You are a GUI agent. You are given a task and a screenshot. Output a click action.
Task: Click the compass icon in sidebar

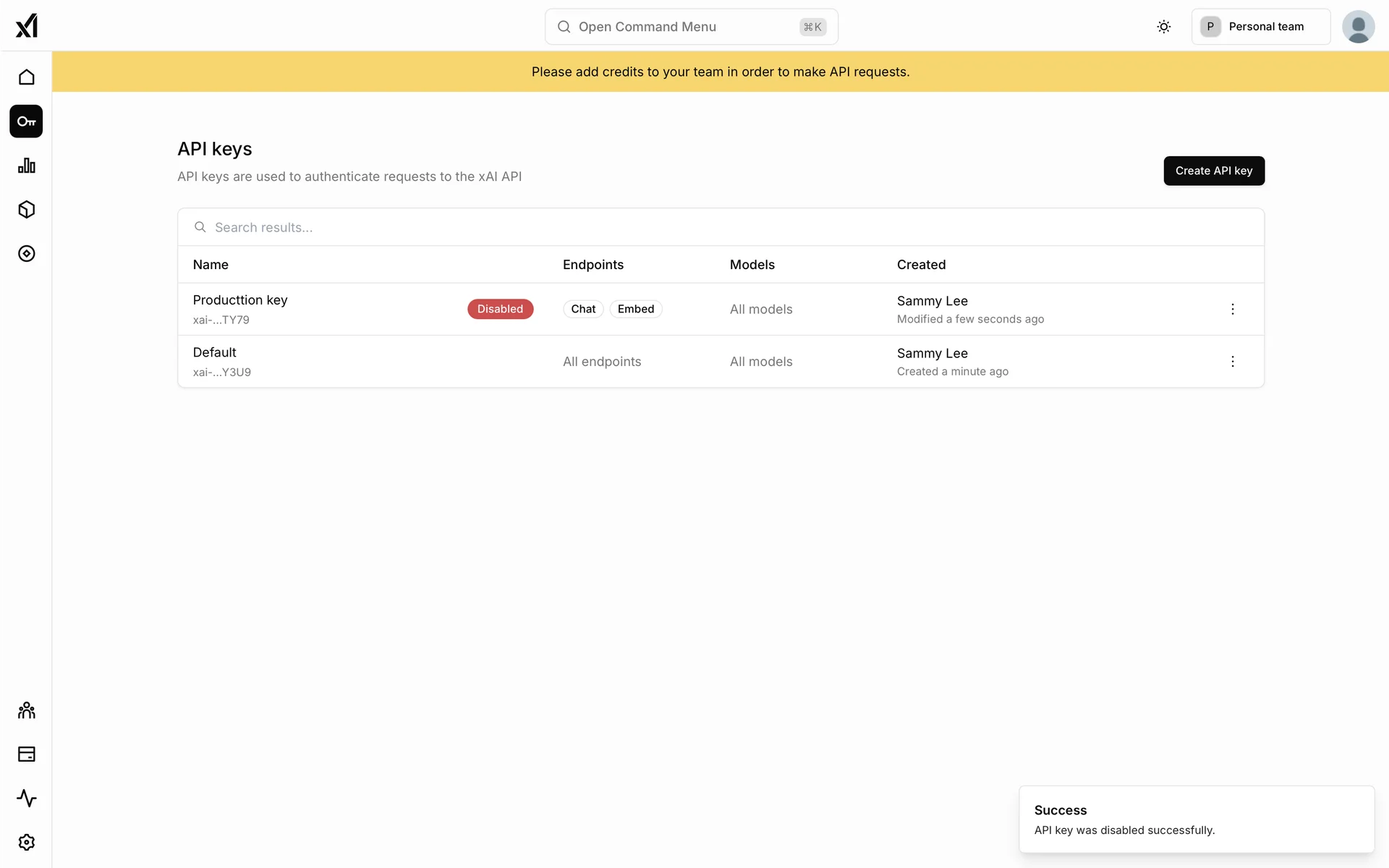click(27, 254)
